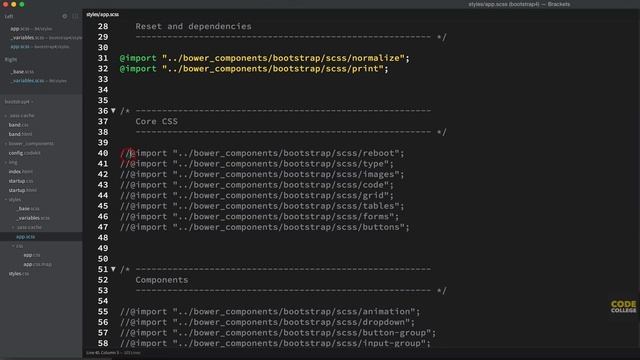Select styles/app.scss file path label above editor
The height and width of the screenshot is (360, 640).
pyautogui.click(x=102, y=14)
